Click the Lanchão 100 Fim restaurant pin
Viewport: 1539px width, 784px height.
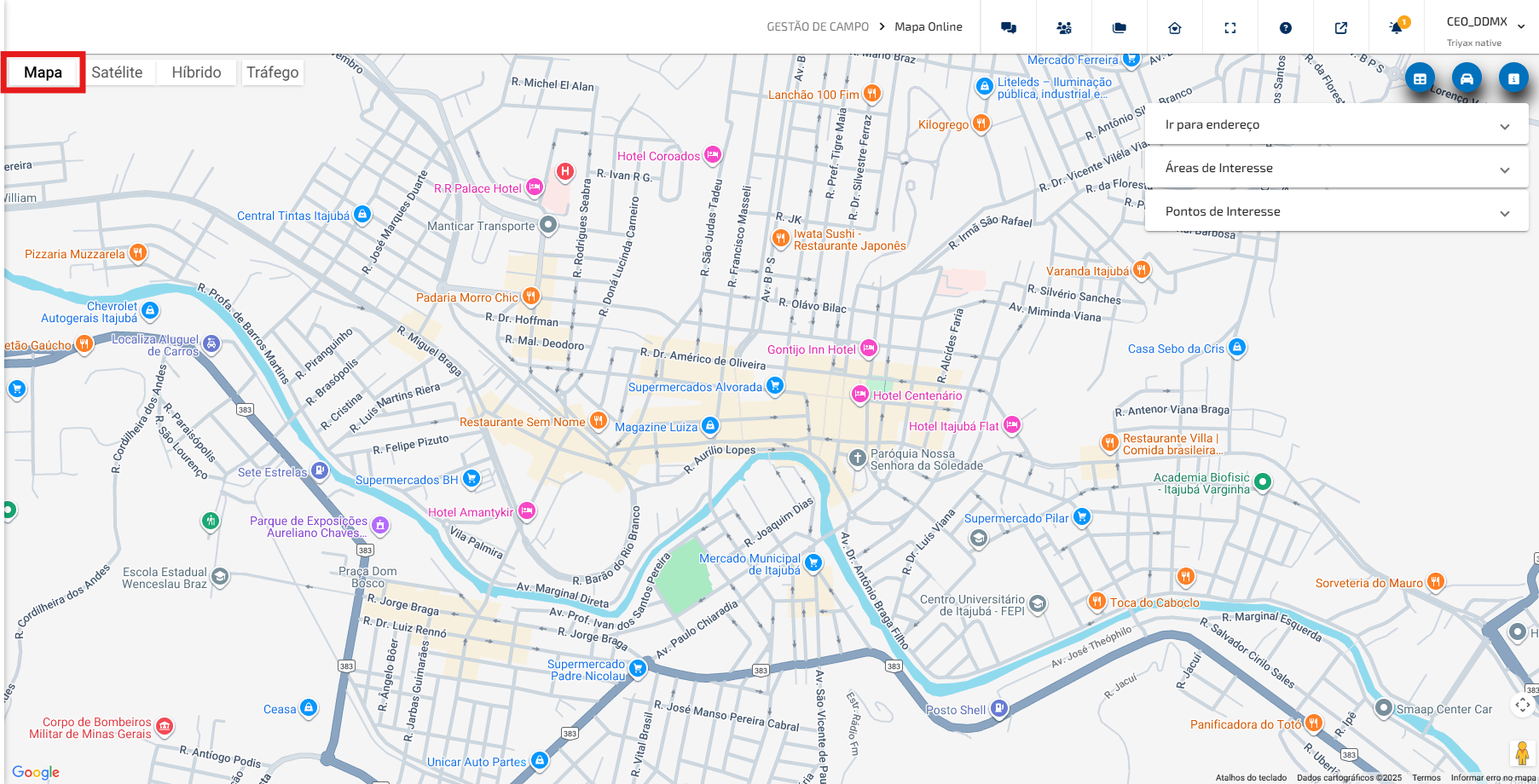click(x=871, y=93)
